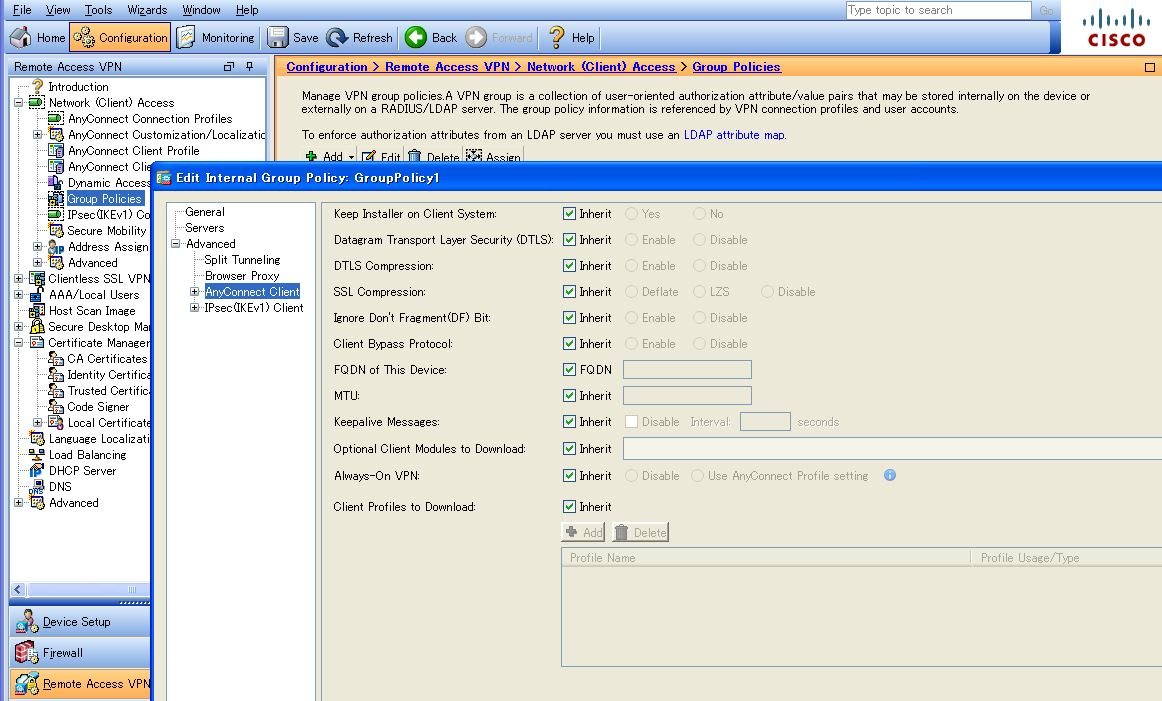The height and width of the screenshot is (701, 1162).
Task: Uncheck Inherit for Keep Installer on Client System
Action: pos(569,213)
